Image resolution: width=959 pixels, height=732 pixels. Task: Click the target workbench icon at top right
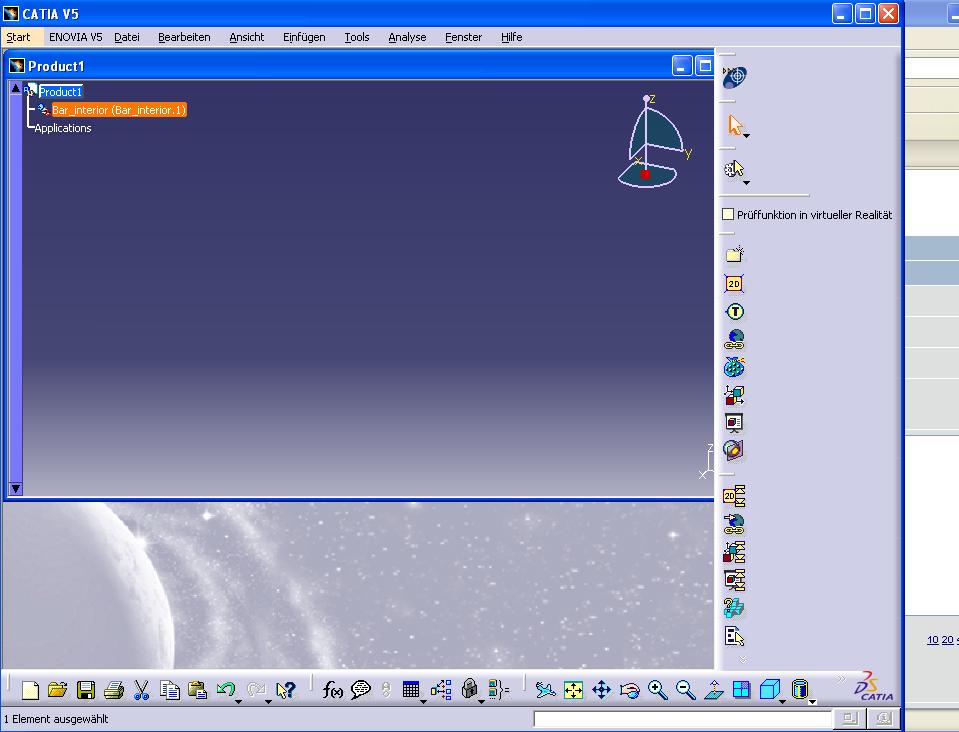click(x=735, y=76)
